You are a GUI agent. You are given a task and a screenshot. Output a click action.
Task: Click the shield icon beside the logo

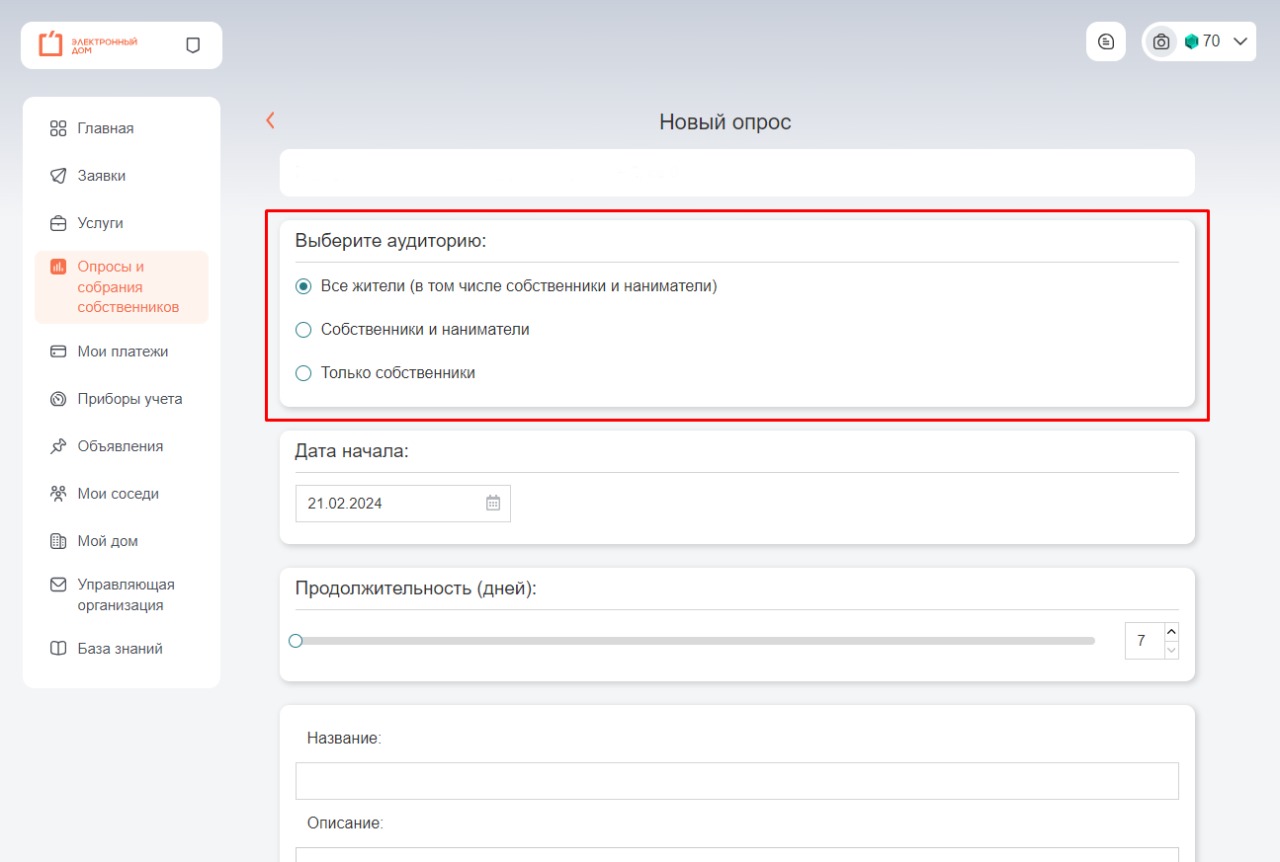pos(193,45)
